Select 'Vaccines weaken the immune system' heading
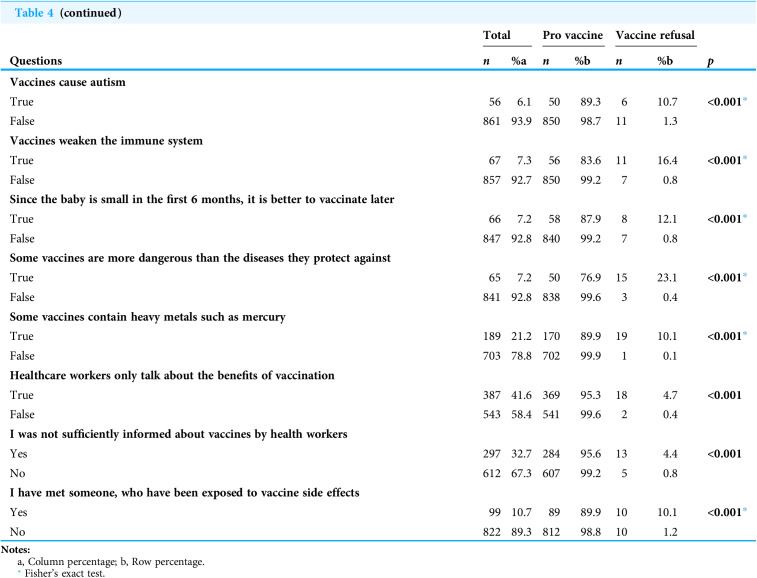 (x=106, y=141)
